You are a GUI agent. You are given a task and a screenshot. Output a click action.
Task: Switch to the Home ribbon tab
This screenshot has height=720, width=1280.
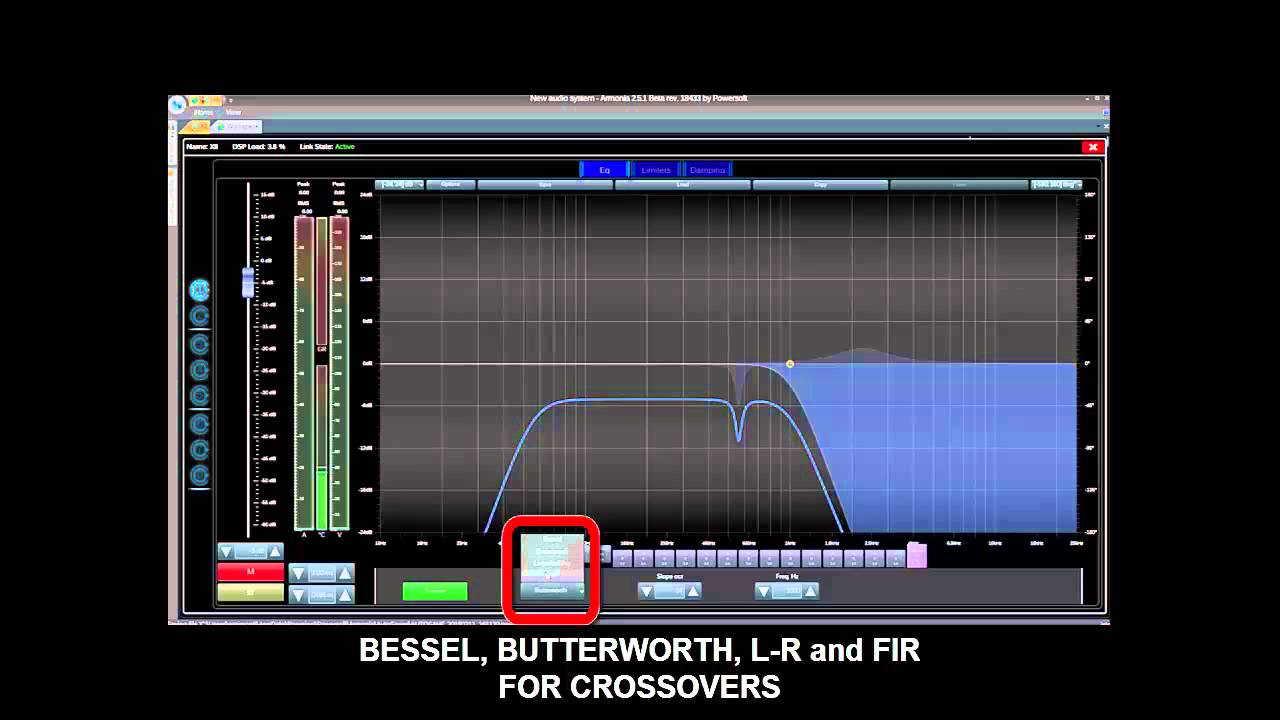pos(204,112)
